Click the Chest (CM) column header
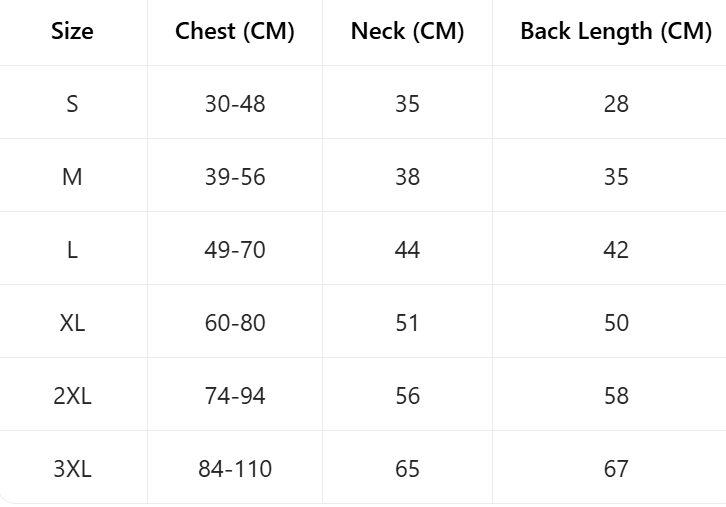Image resolution: width=726 pixels, height=507 pixels. (x=235, y=31)
